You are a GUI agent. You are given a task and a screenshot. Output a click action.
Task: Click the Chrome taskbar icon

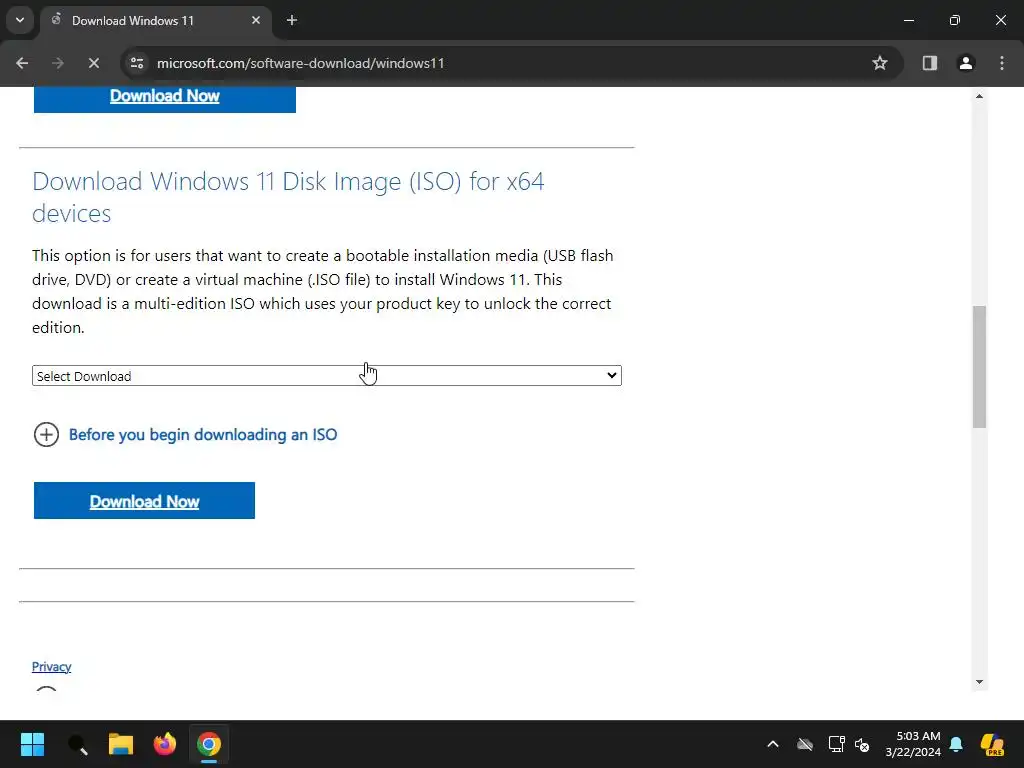(209, 744)
